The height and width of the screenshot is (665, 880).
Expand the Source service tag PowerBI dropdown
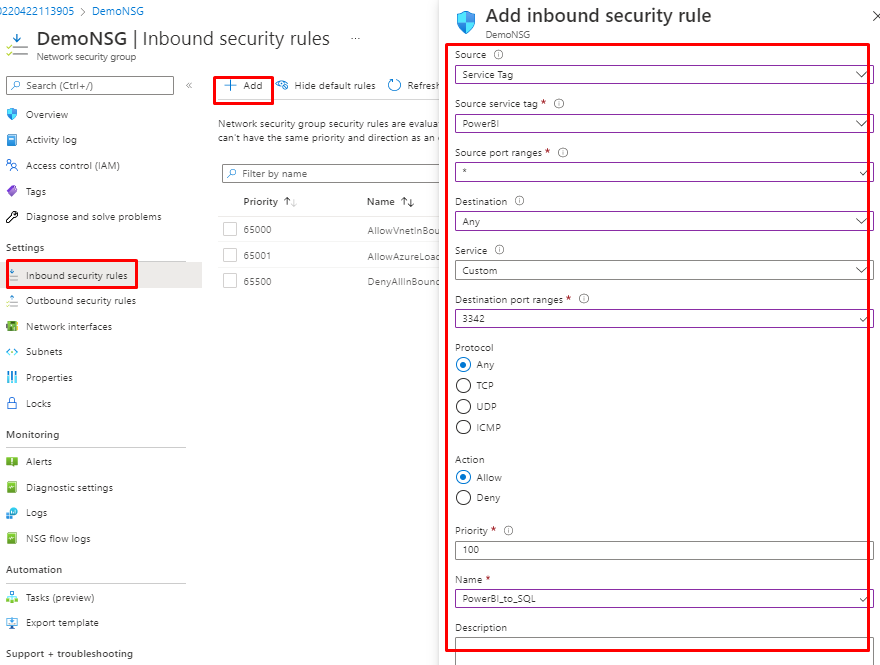(663, 123)
